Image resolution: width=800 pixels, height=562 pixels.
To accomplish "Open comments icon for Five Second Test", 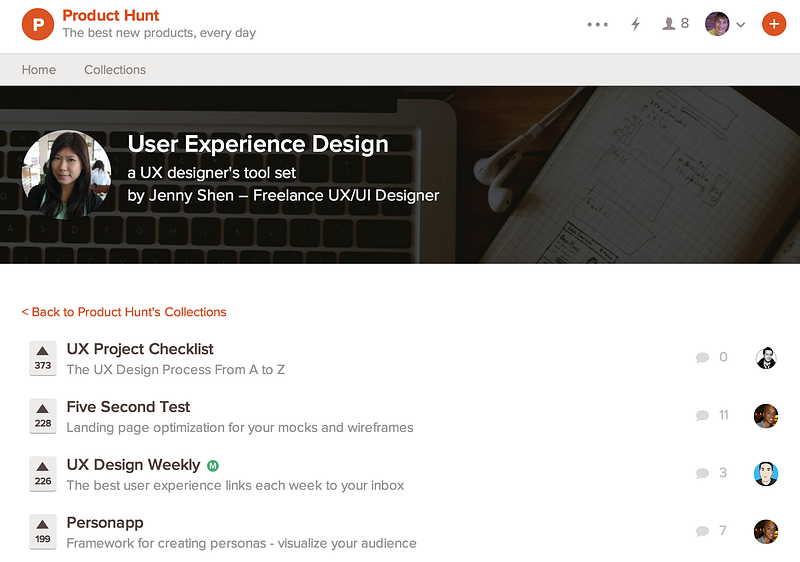I will [x=703, y=416].
